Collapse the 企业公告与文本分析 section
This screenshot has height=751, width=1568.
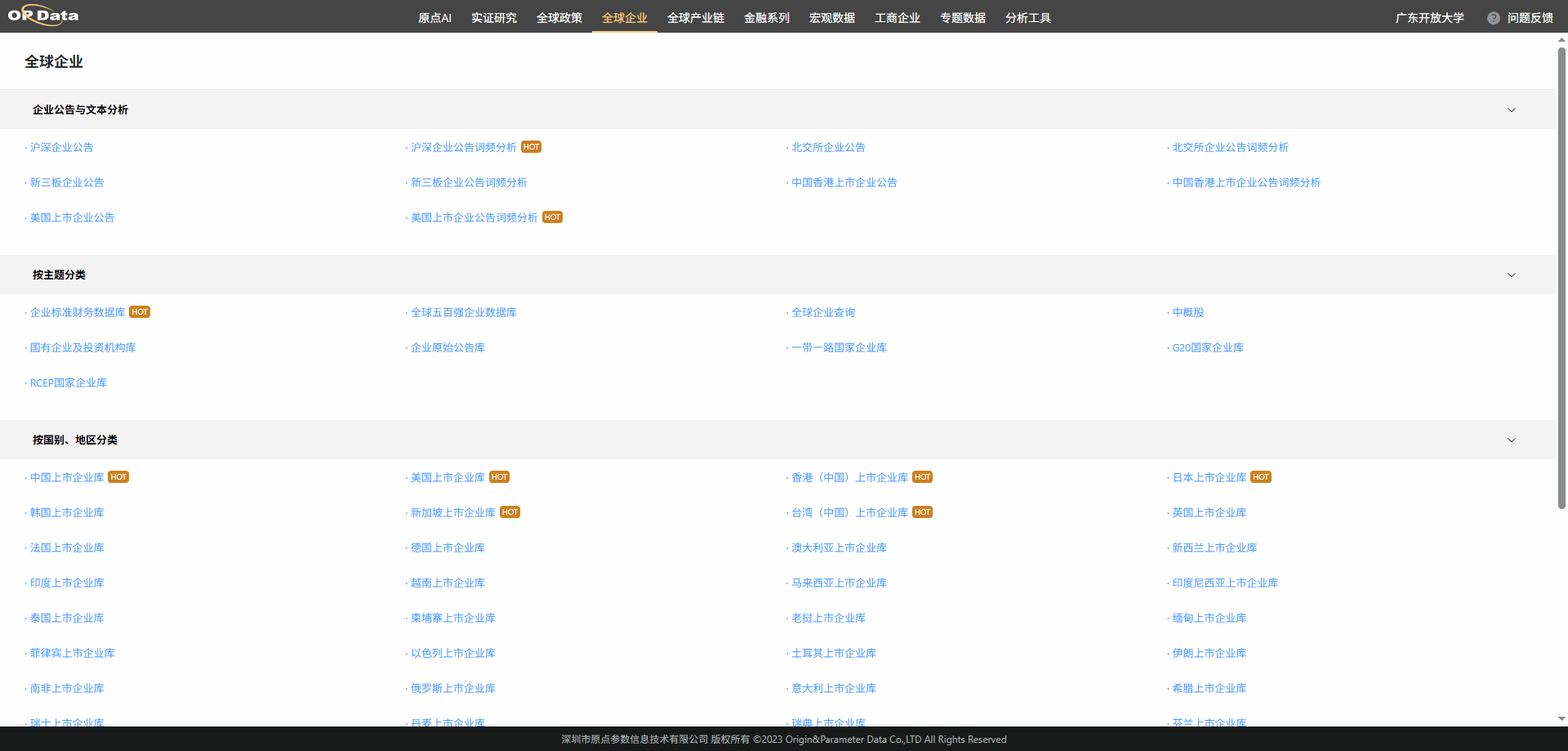point(1511,110)
